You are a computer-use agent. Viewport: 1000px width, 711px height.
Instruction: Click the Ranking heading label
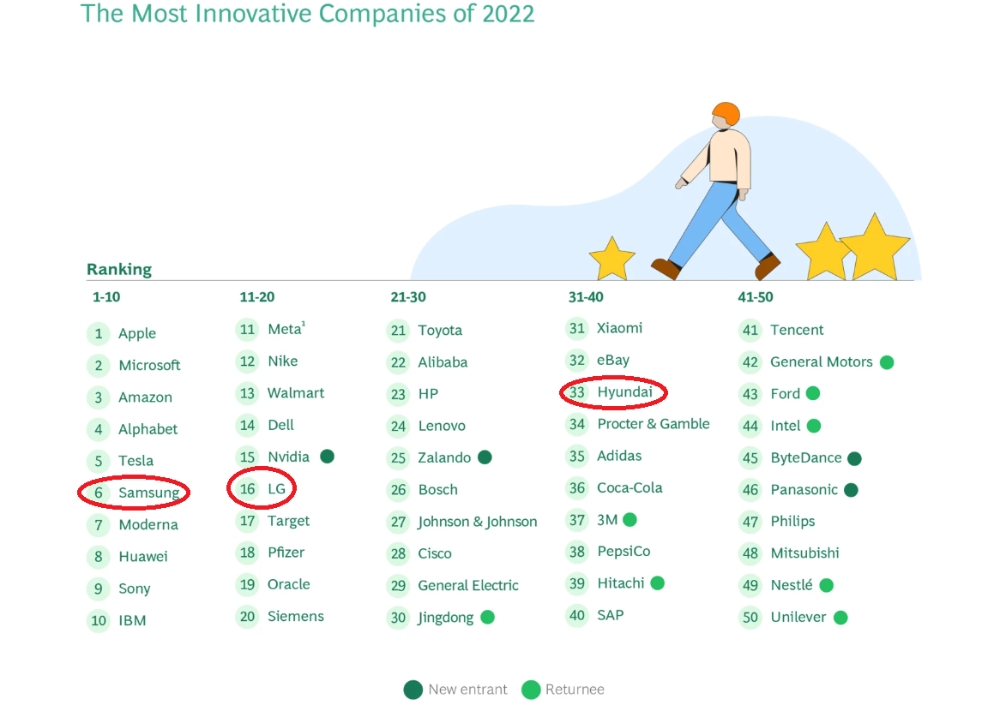point(119,269)
